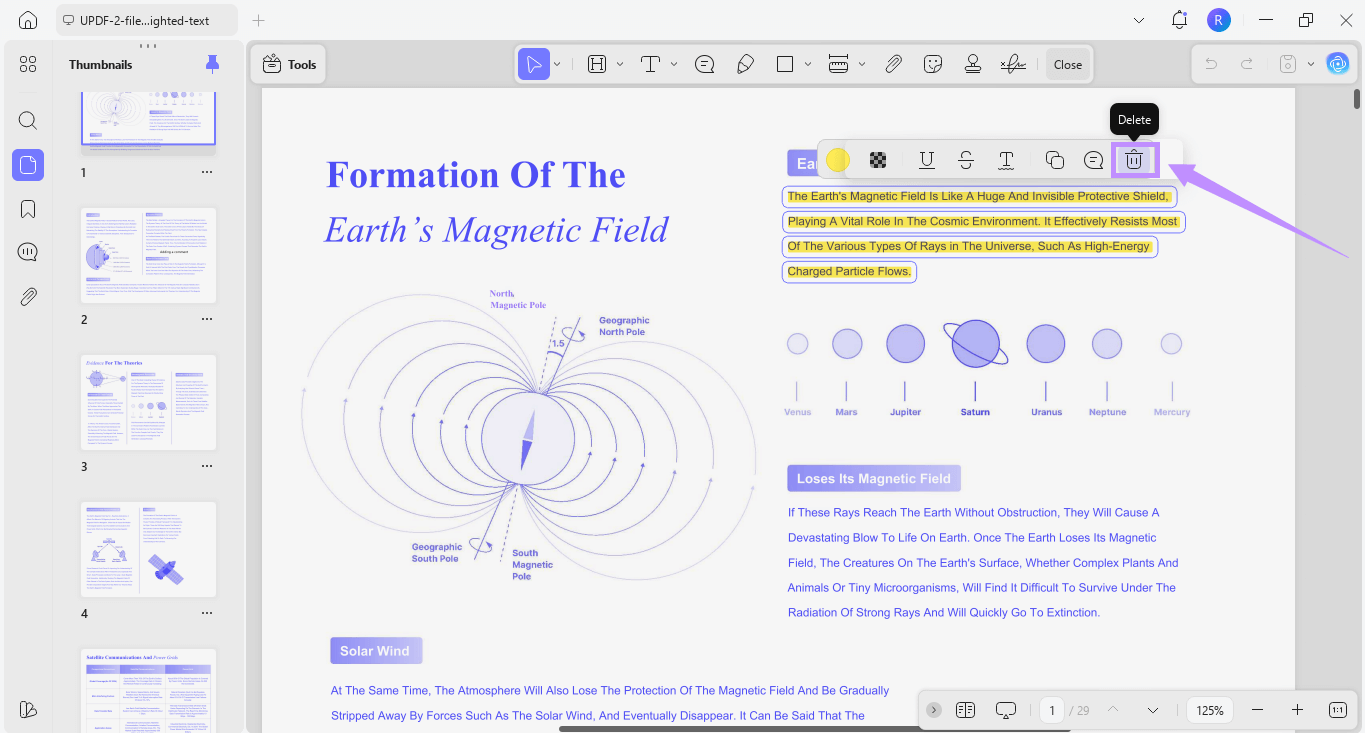Viewport: 1365px width, 733px height.
Task: Open the Tools menu
Action: pyautogui.click(x=289, y=64)
